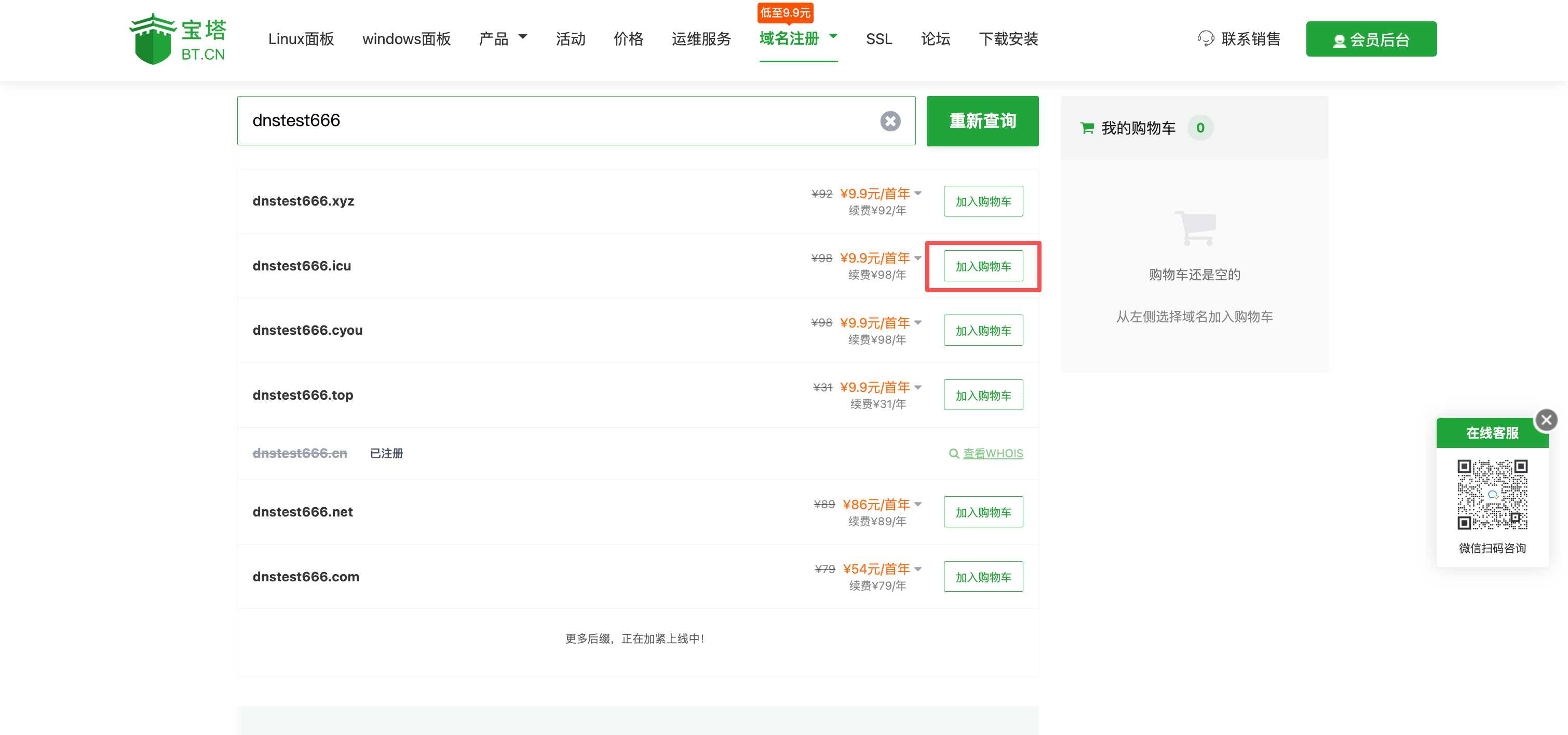Click the 低至9.9元 promo badge
This screenshot has width=1568, height=735.
[785, 12]
